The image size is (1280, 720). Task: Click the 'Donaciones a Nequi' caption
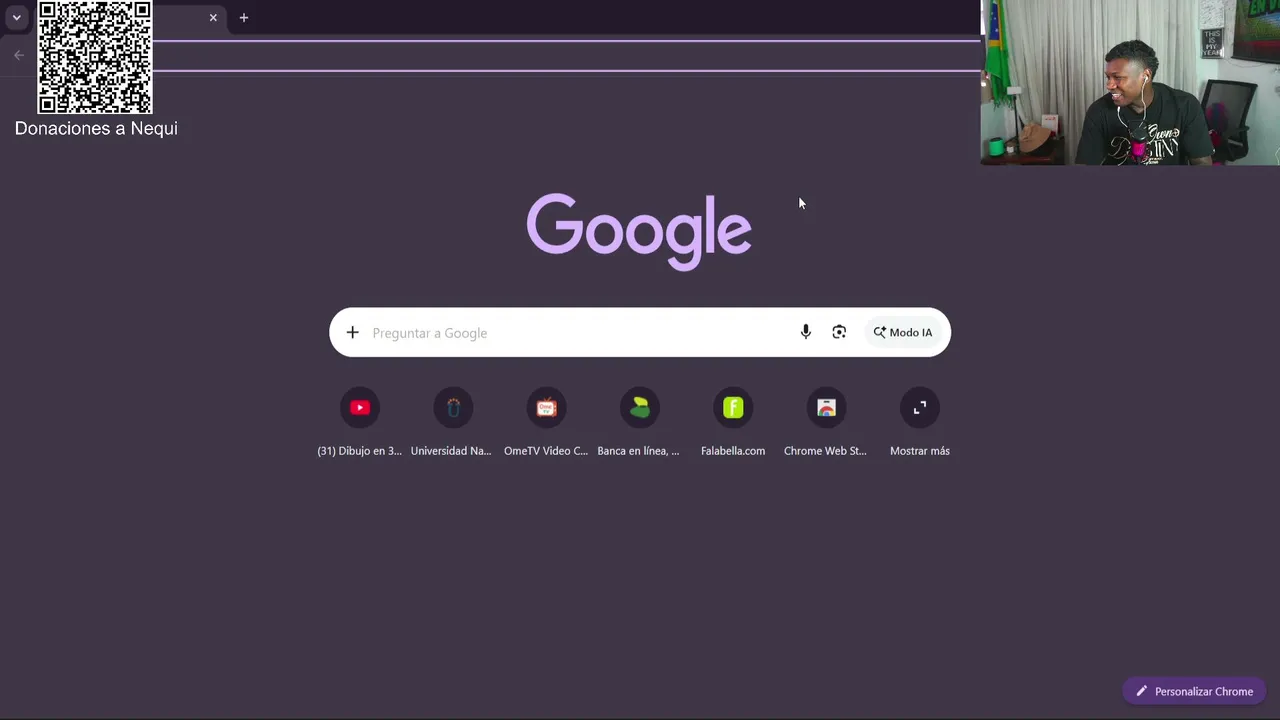tap(96, 128)
